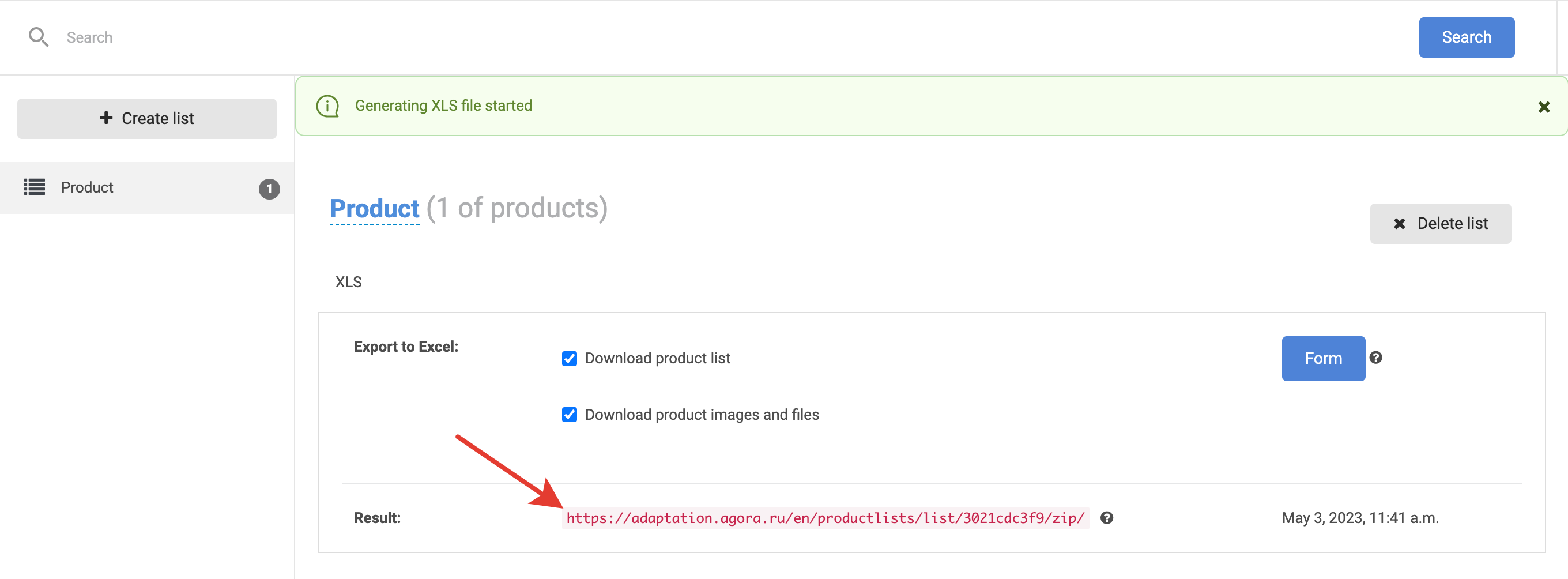Uncheck Download product list
The image size is (1568, 579).
pyautogui.click(x=569, y=358)
